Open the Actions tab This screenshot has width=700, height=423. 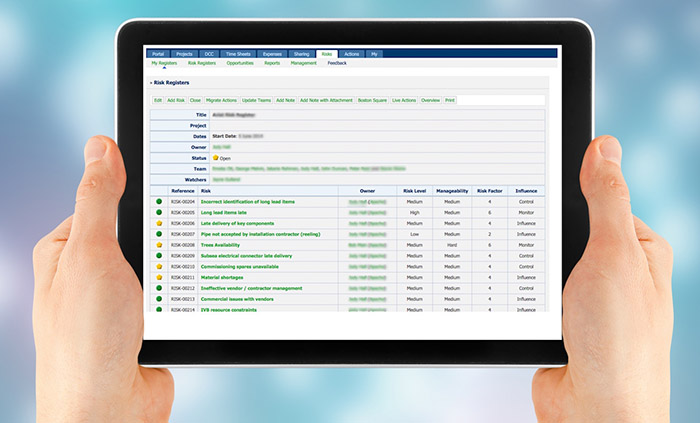tap(352, 54)
